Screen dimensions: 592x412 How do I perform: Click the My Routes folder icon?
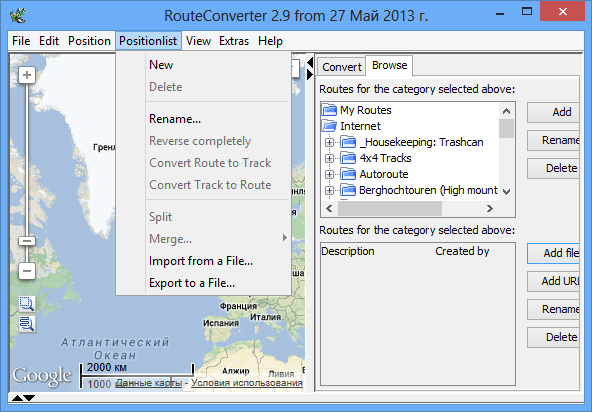pos(329,110)
